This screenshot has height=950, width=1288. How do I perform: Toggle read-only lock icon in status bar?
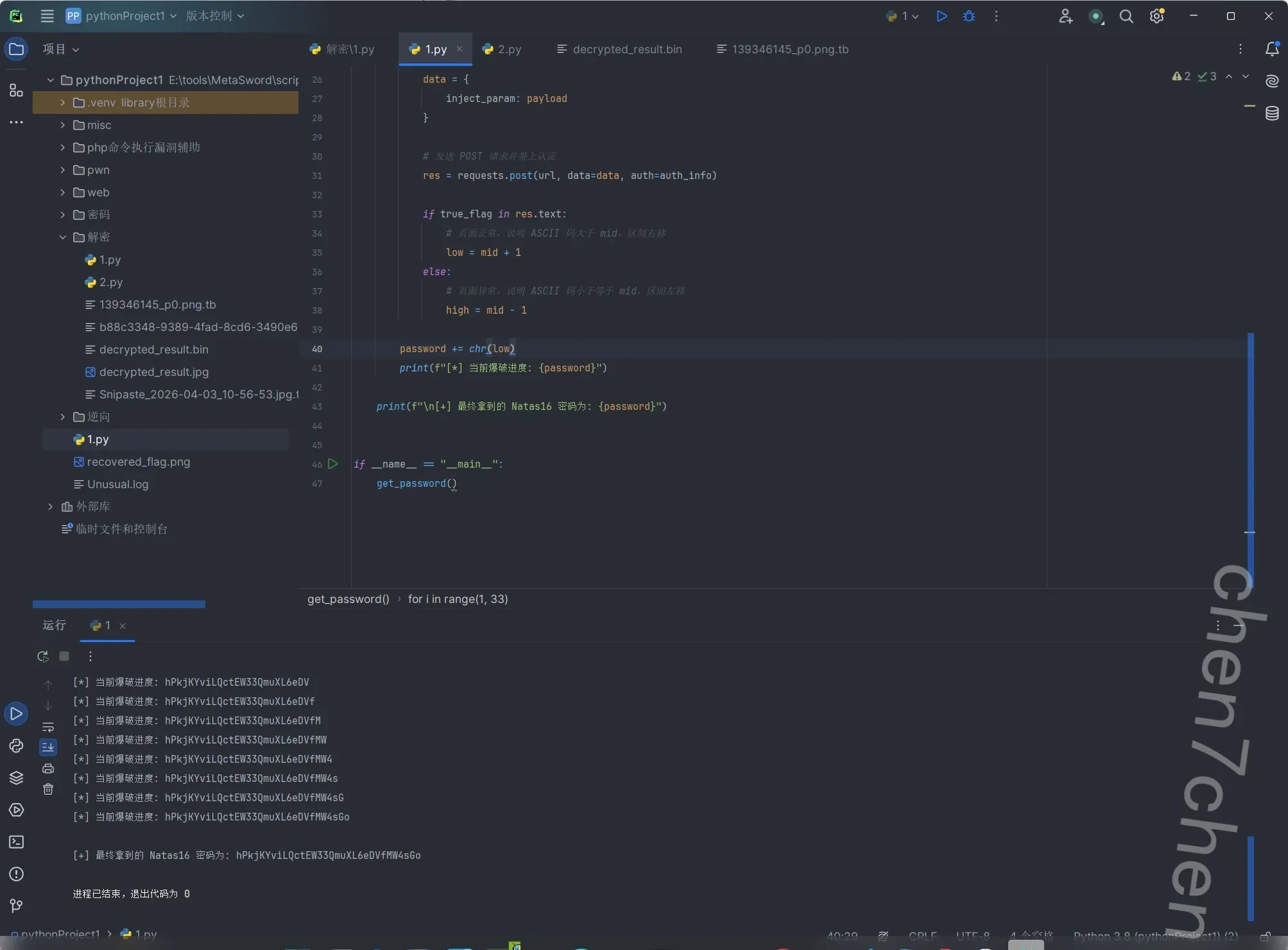click(1265, 937)
